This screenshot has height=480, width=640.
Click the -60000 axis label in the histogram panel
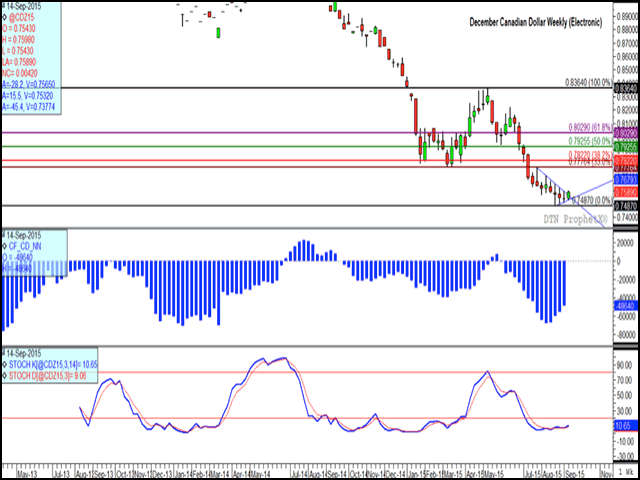click(x=627, y=316)
